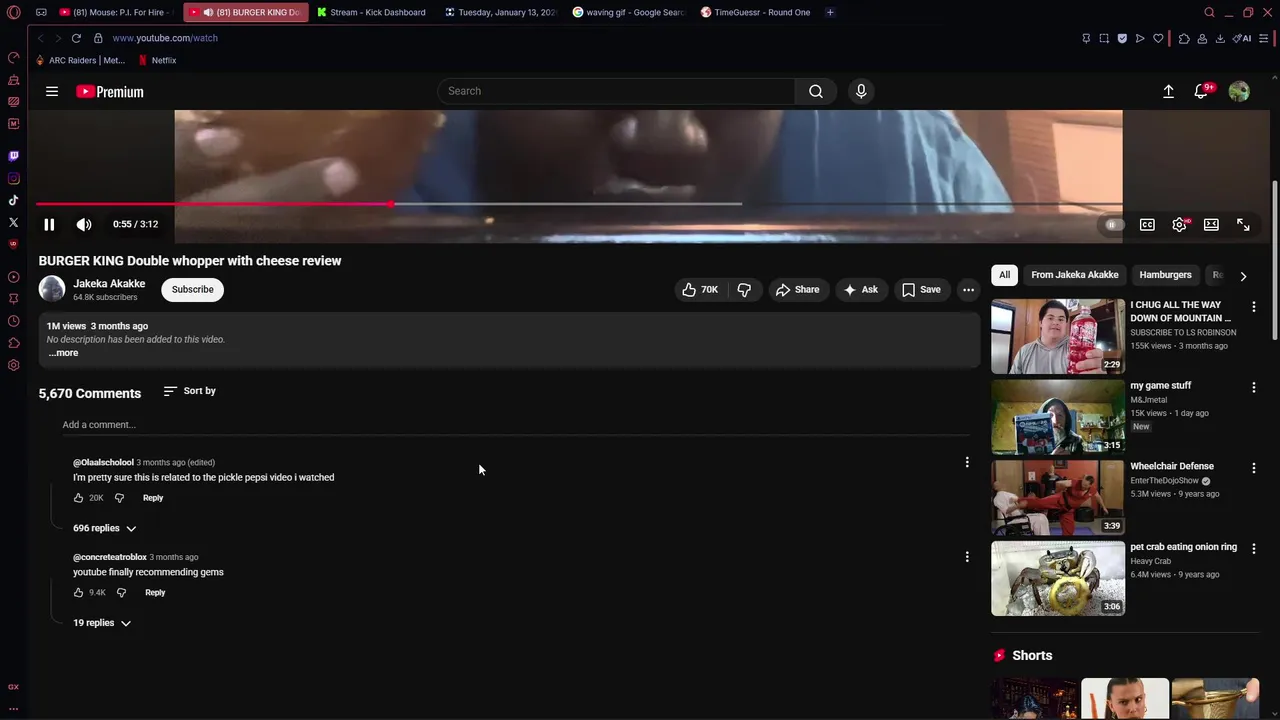Screen dimensions: 1280x720
Task: Go to YouTube Premium home logo
Action: (110, 91)
